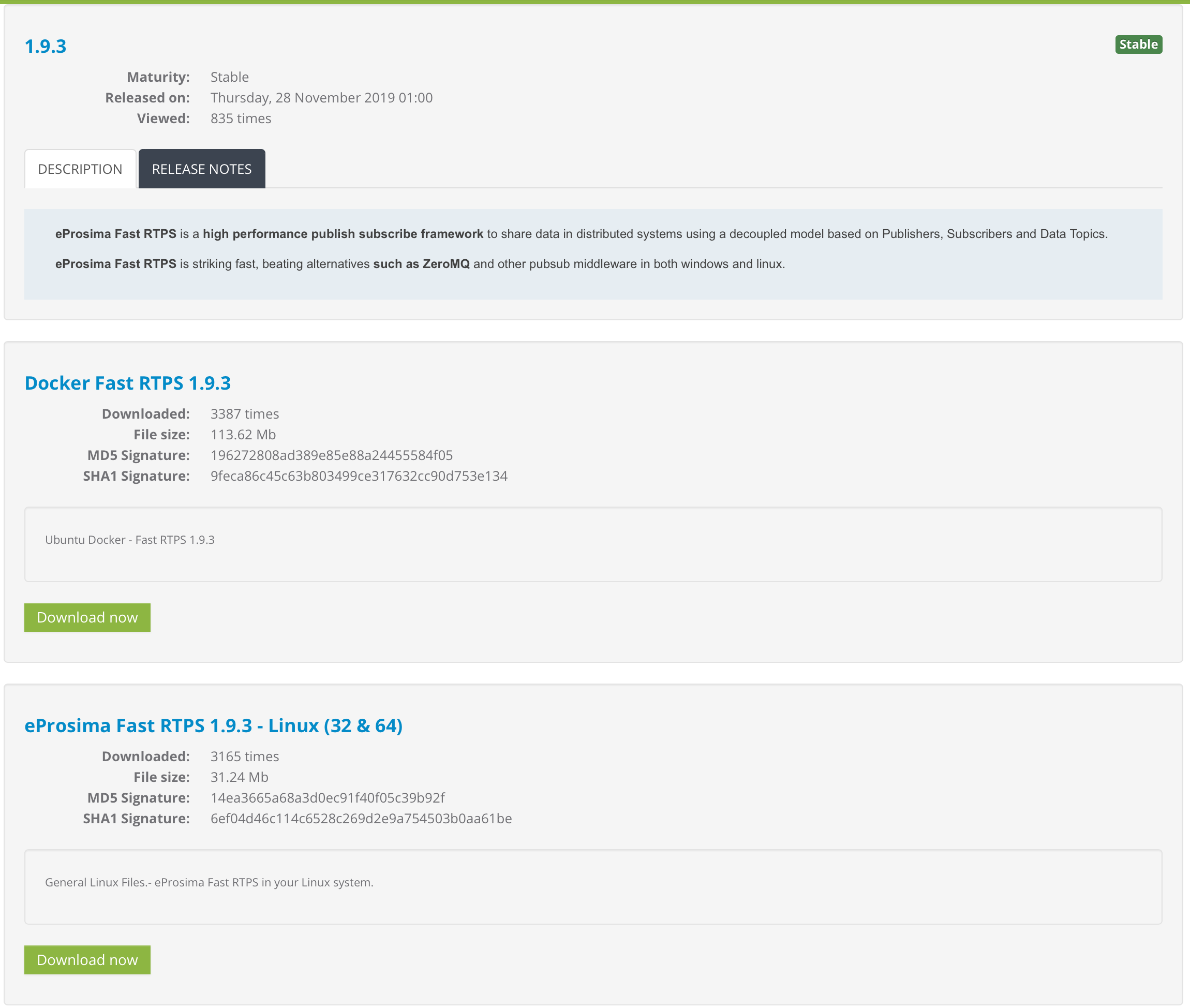Open eProsima Fast RTPS 1.9.3 - Linux link
1190x1008 pixels.
click(x=214, y=725)
